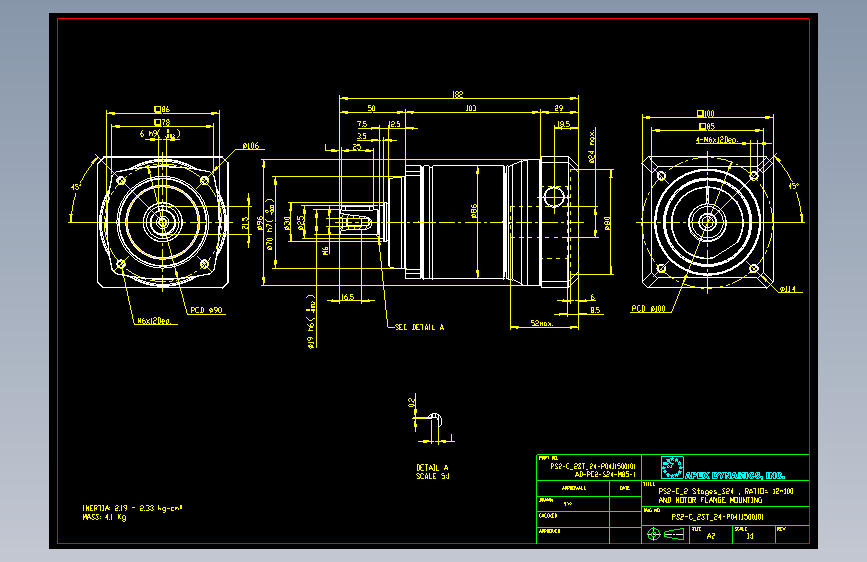This screenshot has height=562, width=867.
Task: Select the APEX DYNAMICS, INC. company name
Action: tap(735, 475)
